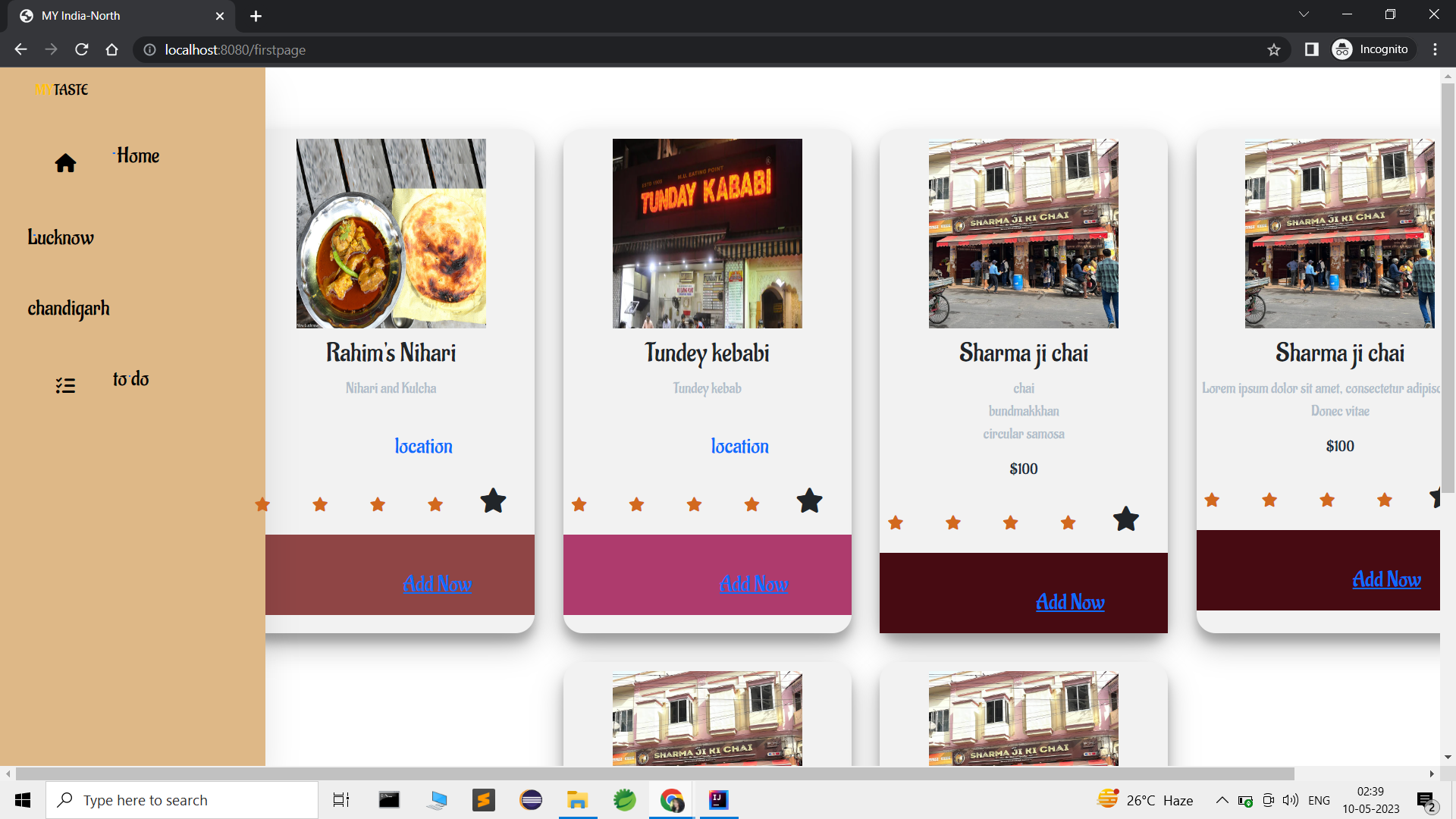
Task: Click inside the search box on the taskbar
Action: click(x=182, y=799)
